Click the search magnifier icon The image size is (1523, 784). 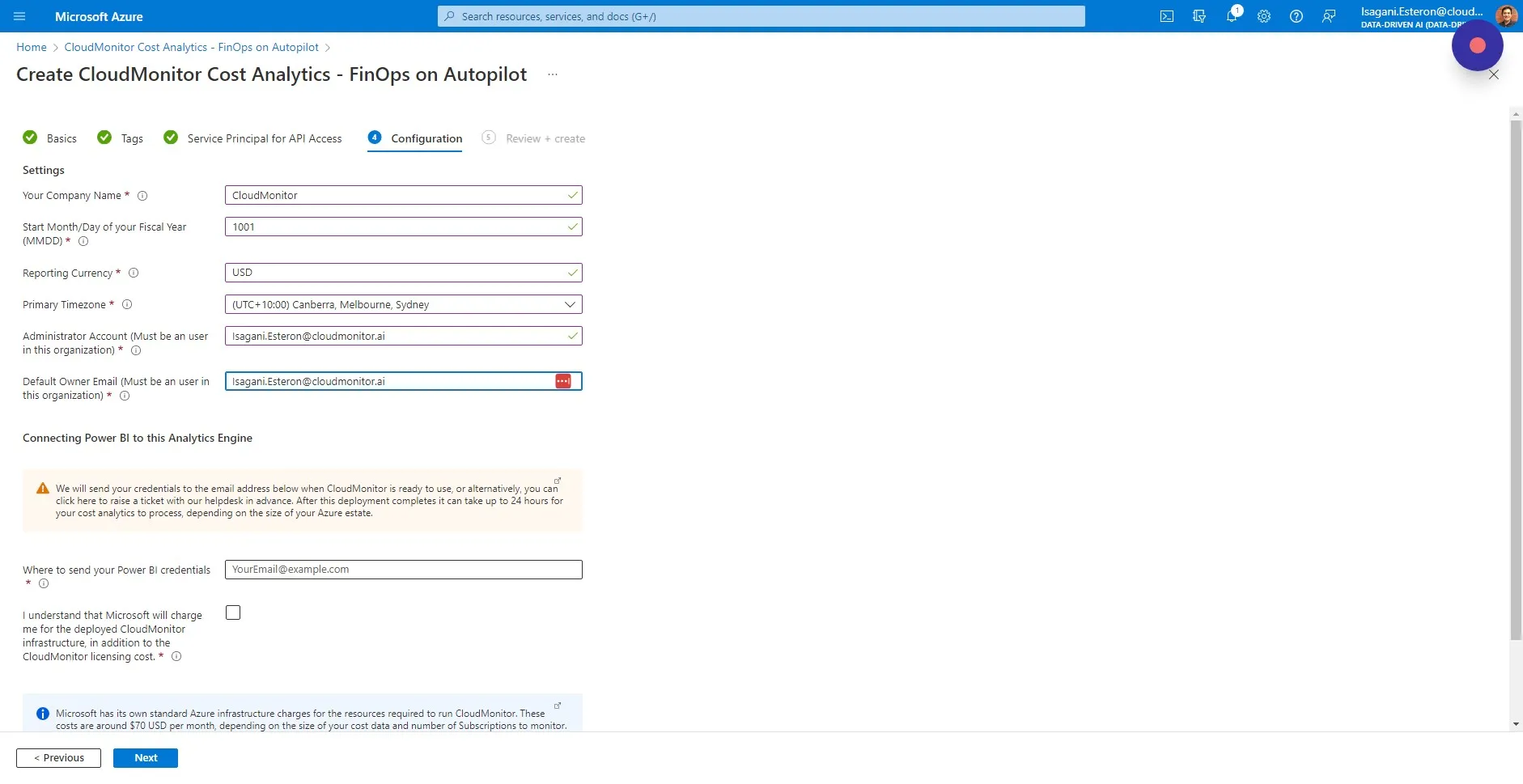450,16
